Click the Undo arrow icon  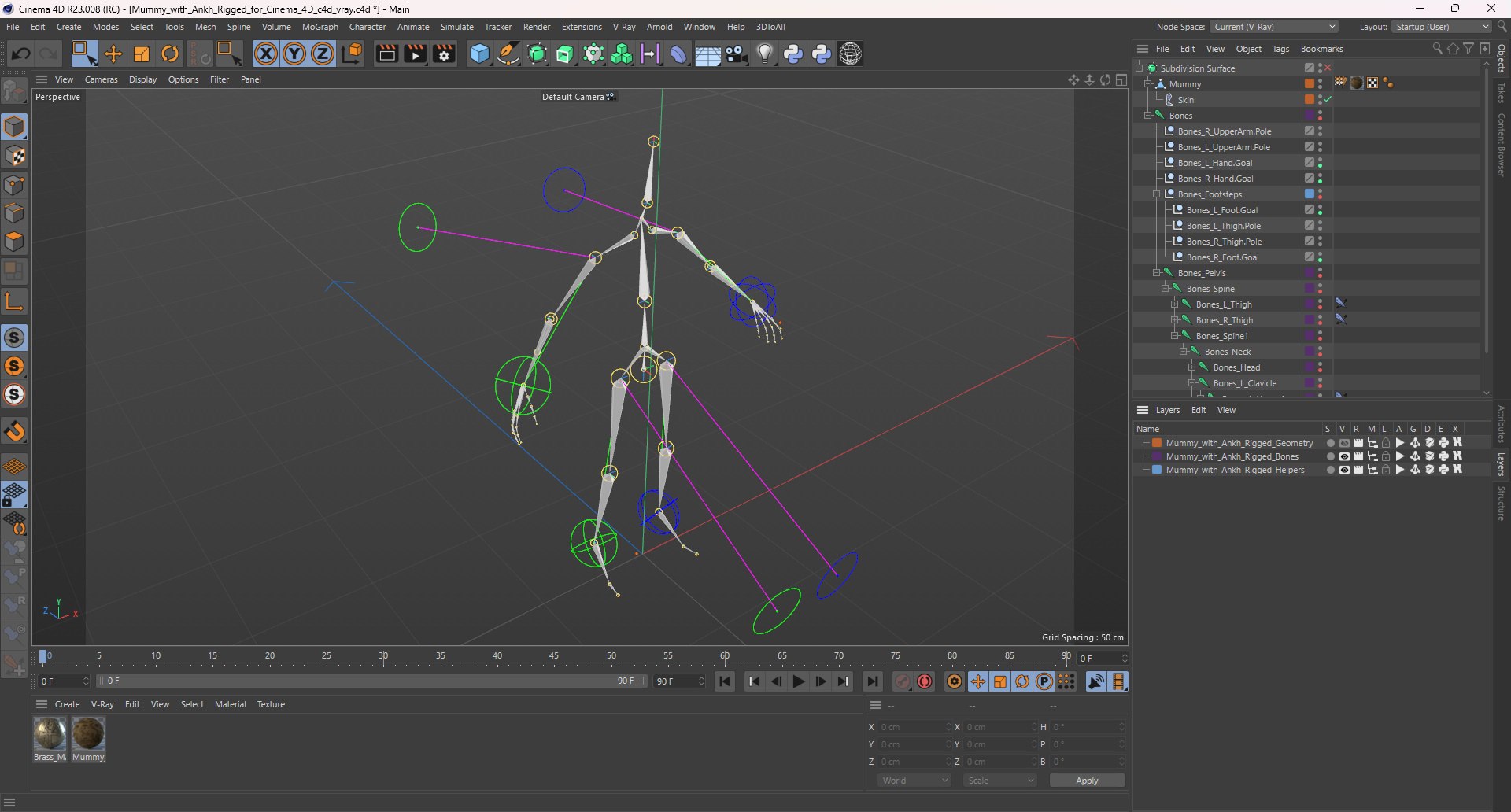(x=21, y=54)
